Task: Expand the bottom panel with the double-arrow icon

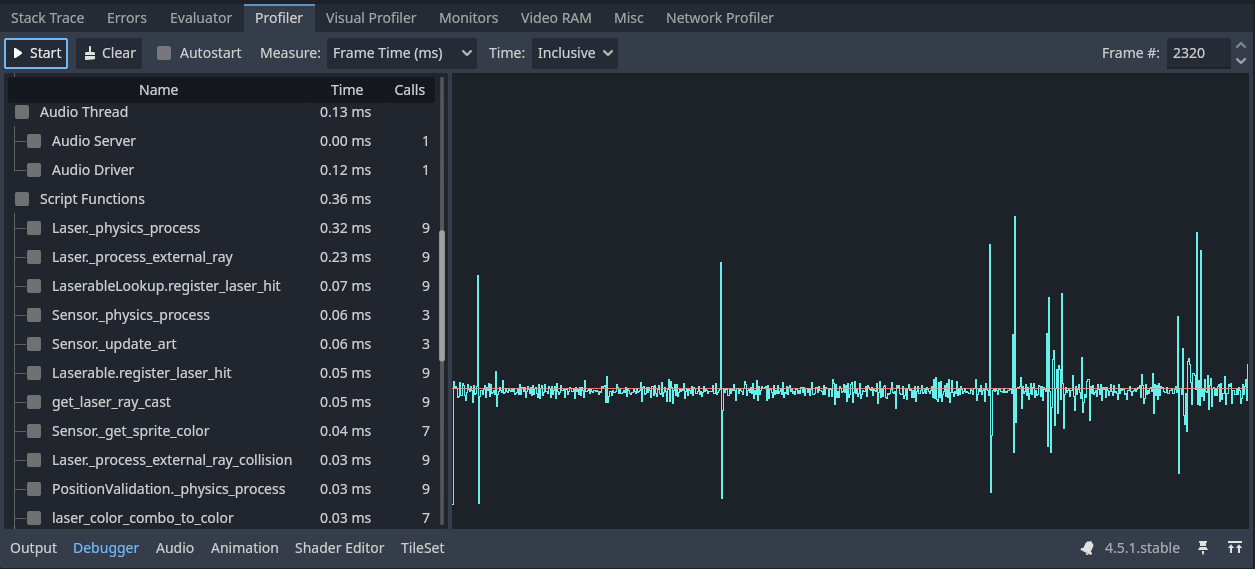Action: 1235,548
